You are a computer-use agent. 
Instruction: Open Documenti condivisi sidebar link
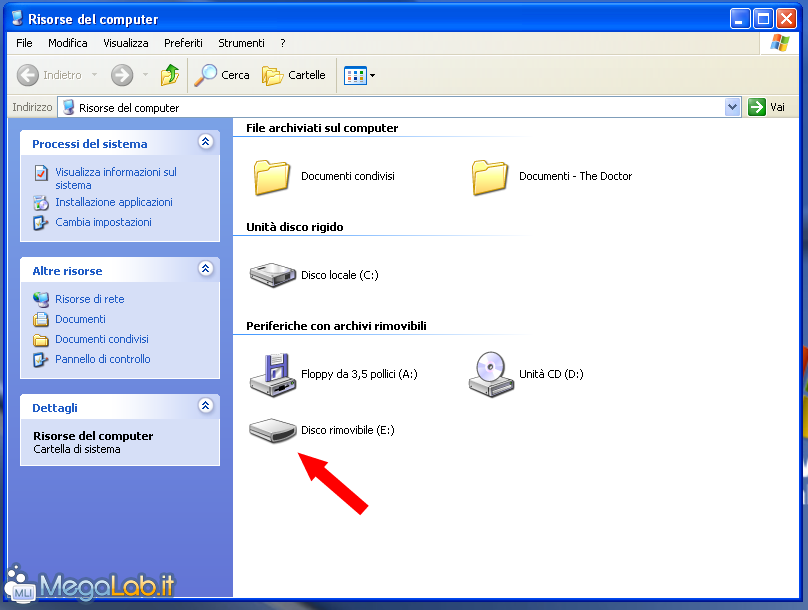[102, 340]
